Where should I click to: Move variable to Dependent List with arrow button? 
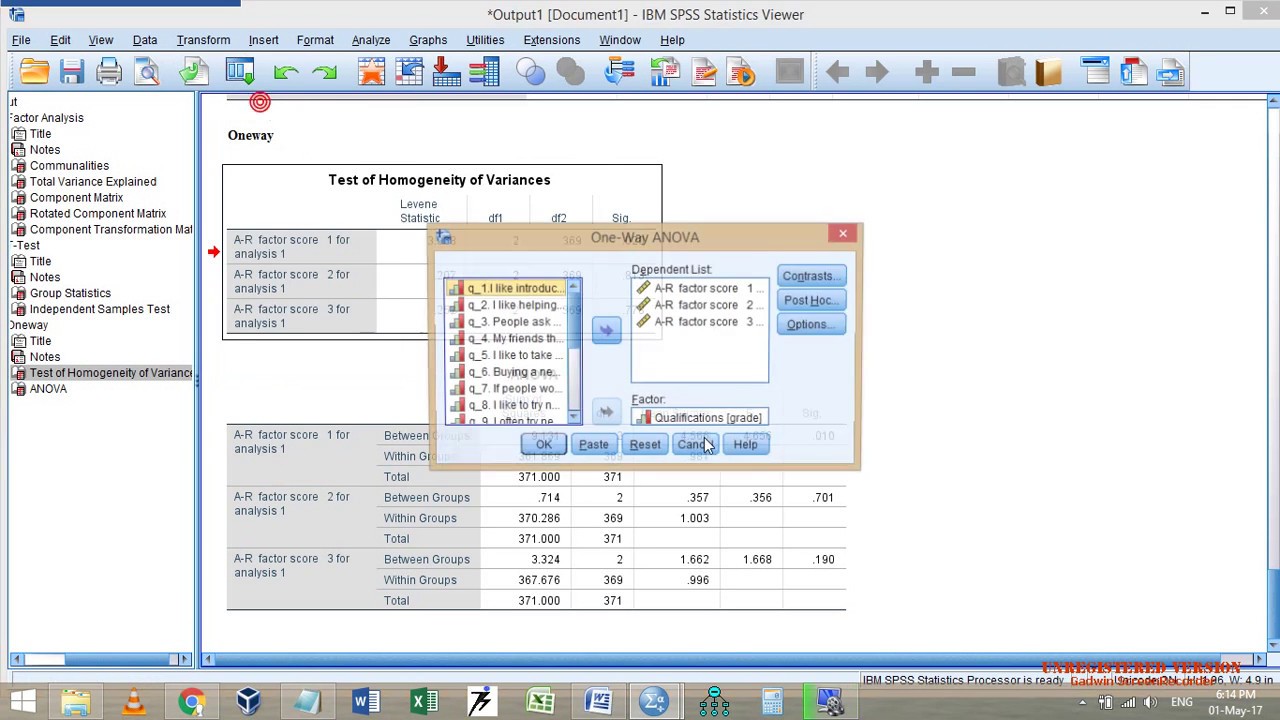coord(606,330)
